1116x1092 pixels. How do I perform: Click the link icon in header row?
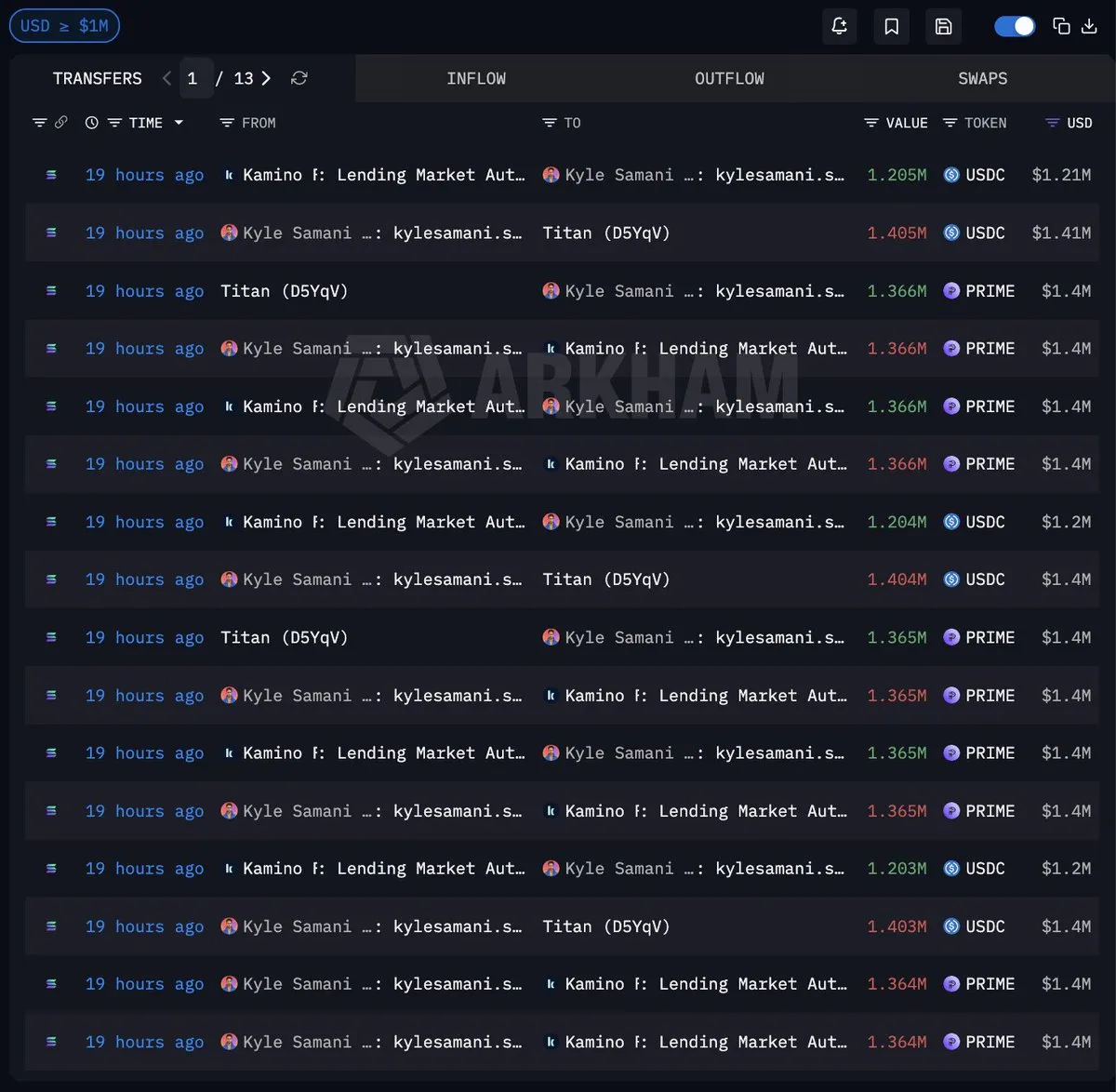coord(61,123)
